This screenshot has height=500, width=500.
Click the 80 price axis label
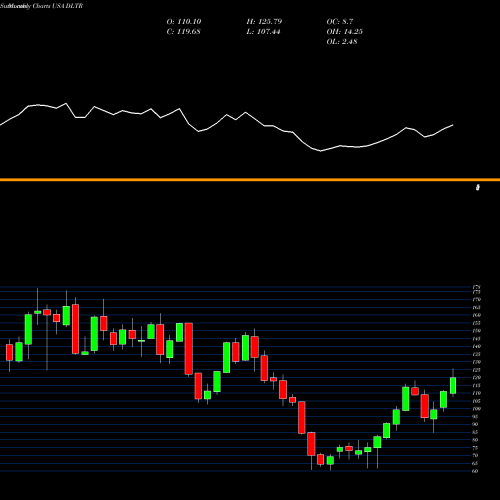[x=475, y=440]
